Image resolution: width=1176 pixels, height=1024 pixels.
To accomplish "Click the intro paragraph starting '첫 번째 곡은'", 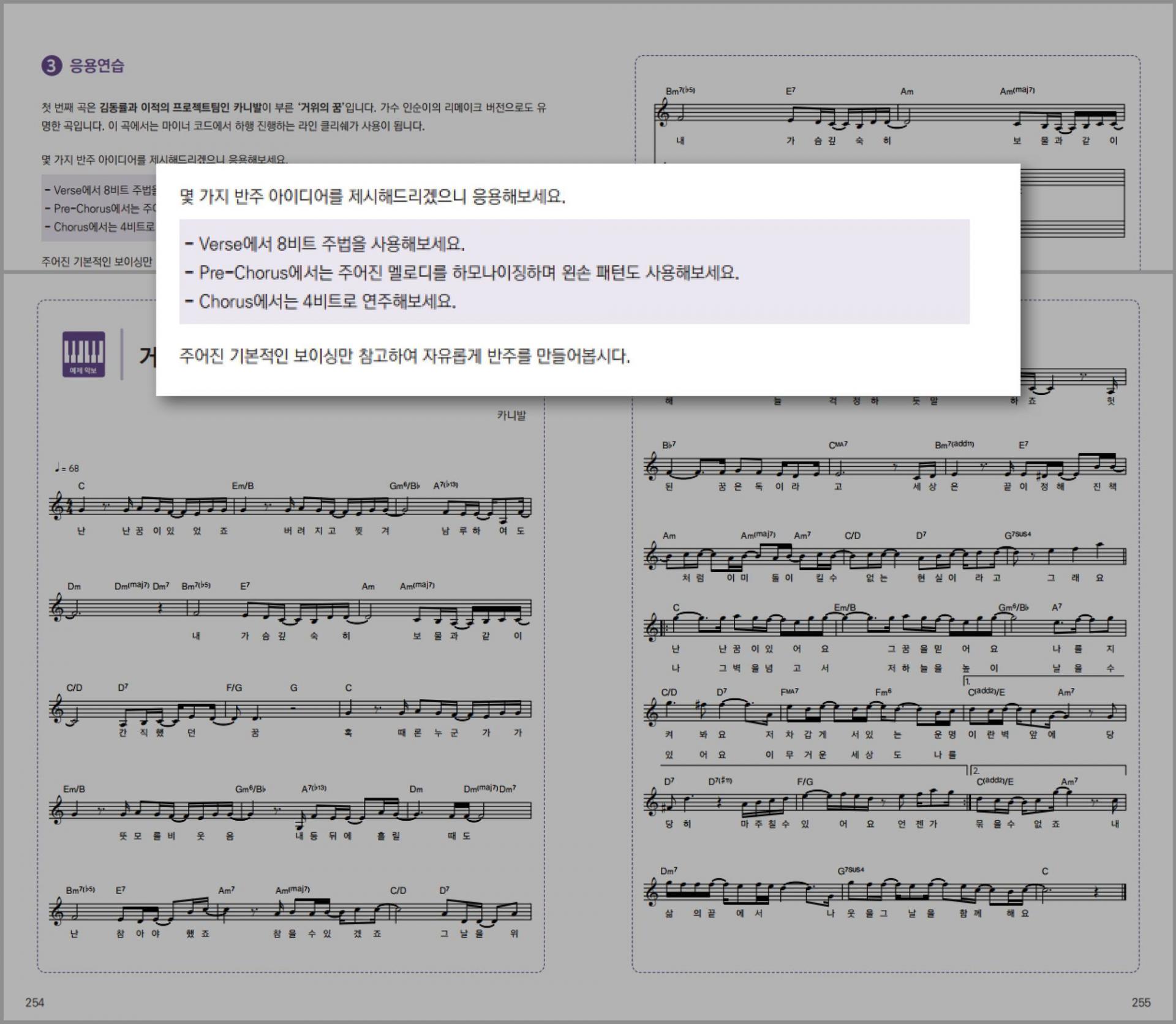I will pyautogui.click(x=294, y=116).
